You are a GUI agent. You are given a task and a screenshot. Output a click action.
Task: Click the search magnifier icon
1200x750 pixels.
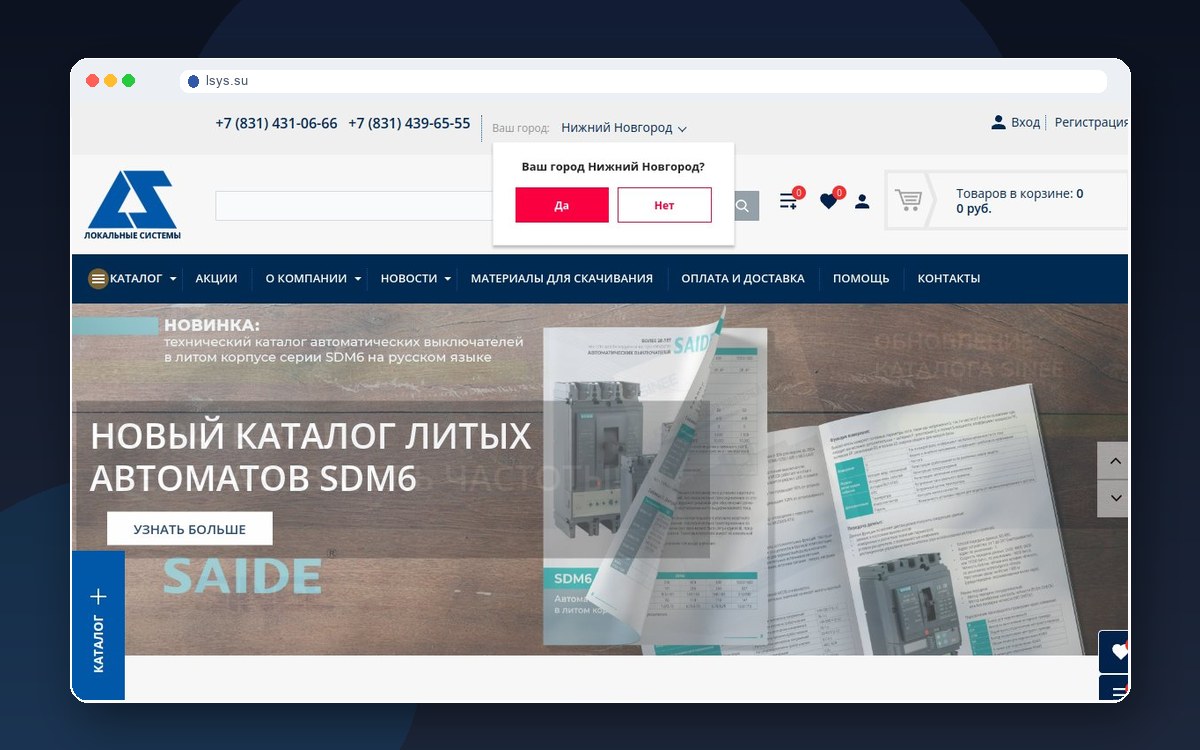[744, 206]
